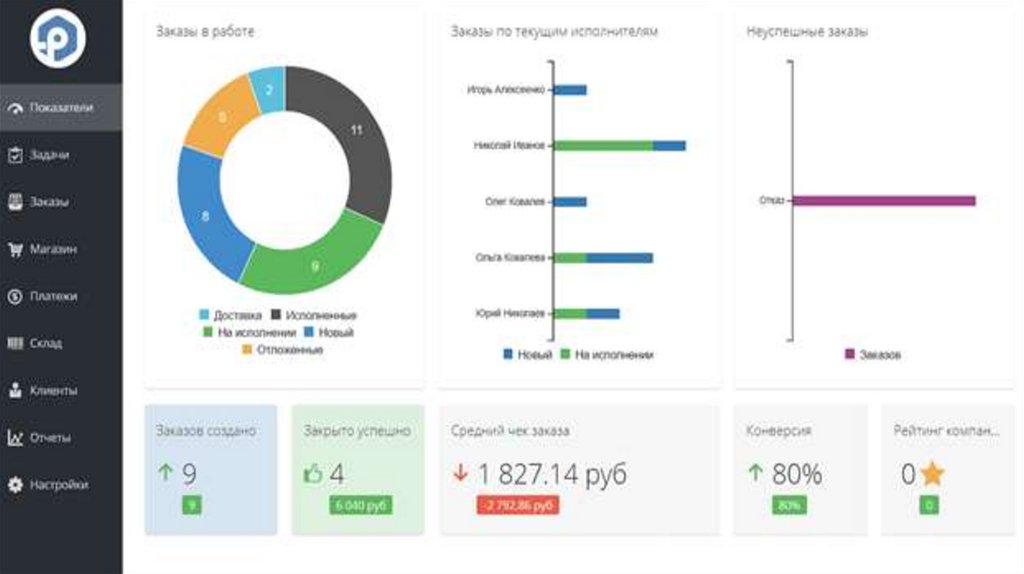Toggle Доставка legend swatch in donut chart
Screen dimensions: 1024x574
[x=204, y=315]
